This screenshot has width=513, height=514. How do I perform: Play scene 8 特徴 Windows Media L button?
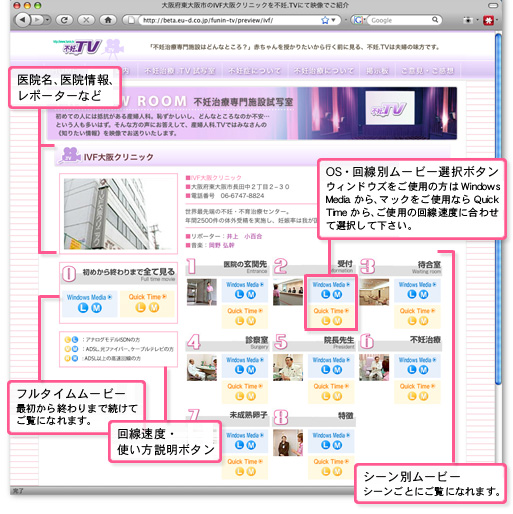click(325, 445)
